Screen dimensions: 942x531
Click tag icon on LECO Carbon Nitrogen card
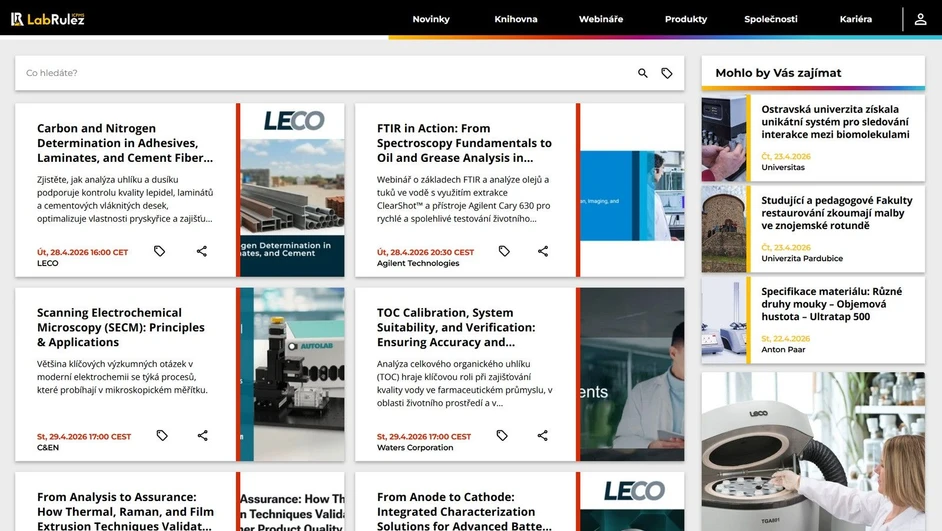pyautogui.click(x=159, y=251)
